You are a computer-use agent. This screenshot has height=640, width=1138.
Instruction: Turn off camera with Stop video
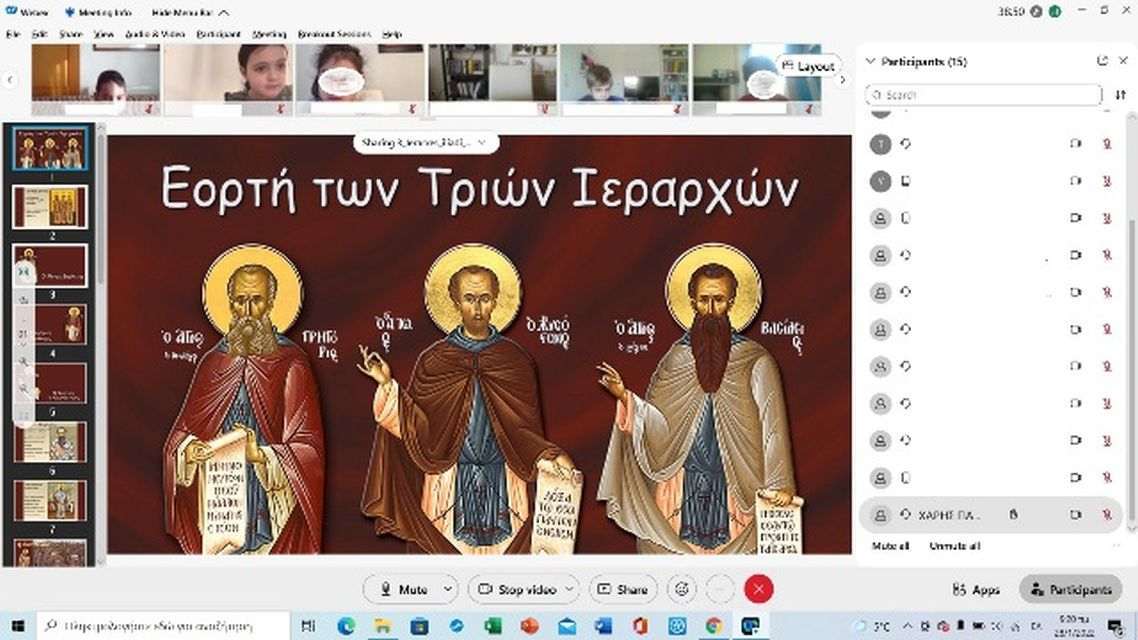[516, 589]
